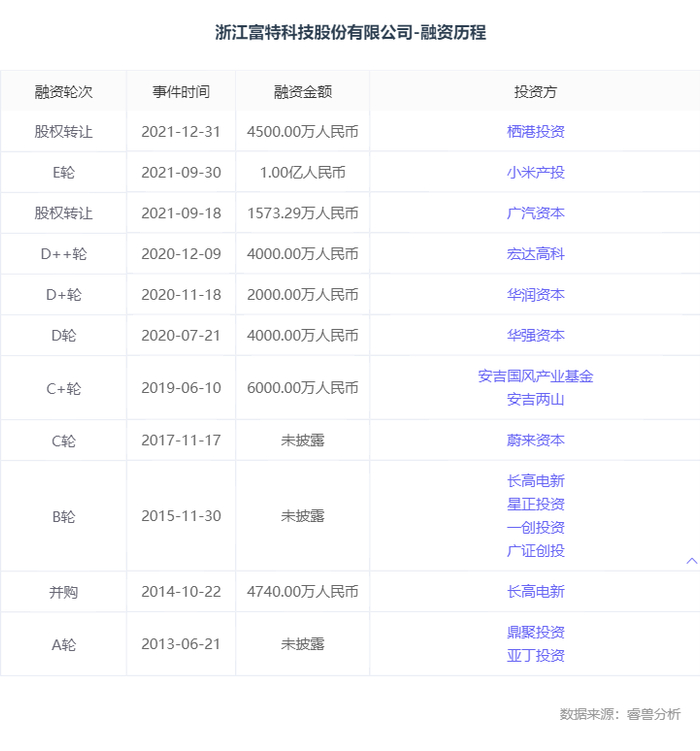
Task: Open investor link 宏达高科
Action: coord(535,254)
